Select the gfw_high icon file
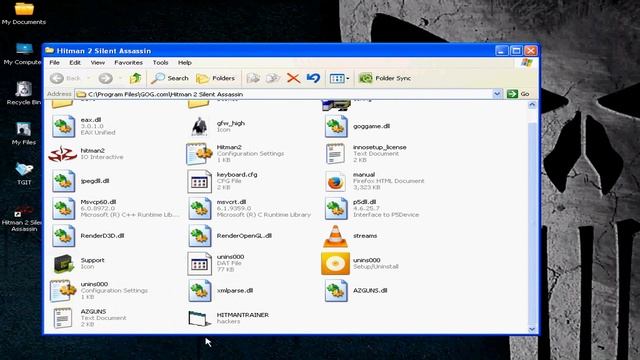Image resolution: width=640 pixels, height=360 pixels. 199,126
